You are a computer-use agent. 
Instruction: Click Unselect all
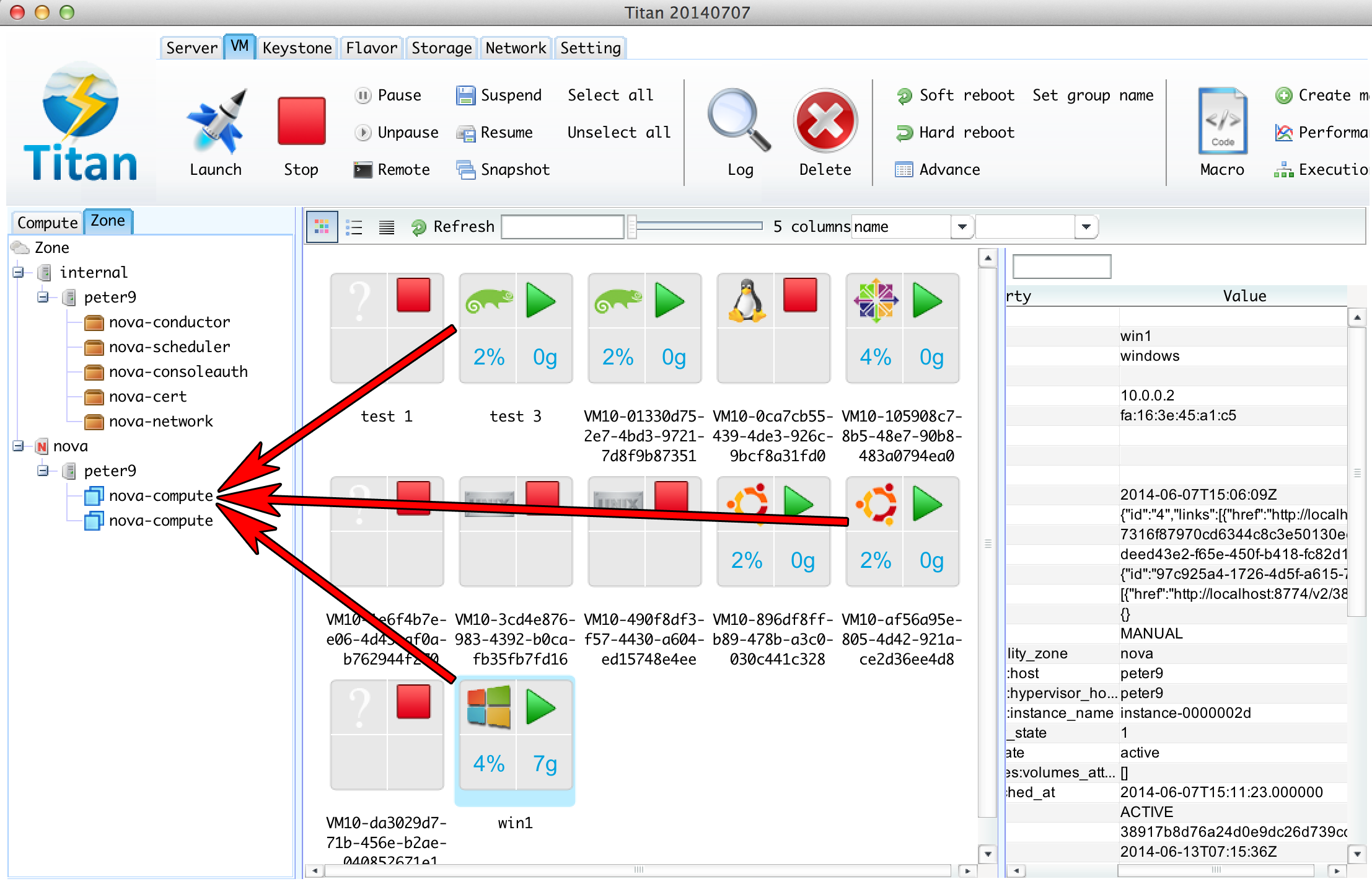point(619,133)
